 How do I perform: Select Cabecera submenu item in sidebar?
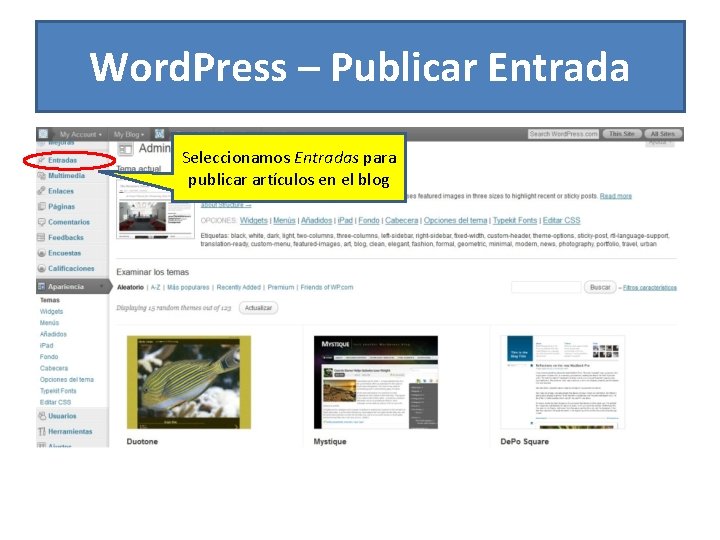54,368
